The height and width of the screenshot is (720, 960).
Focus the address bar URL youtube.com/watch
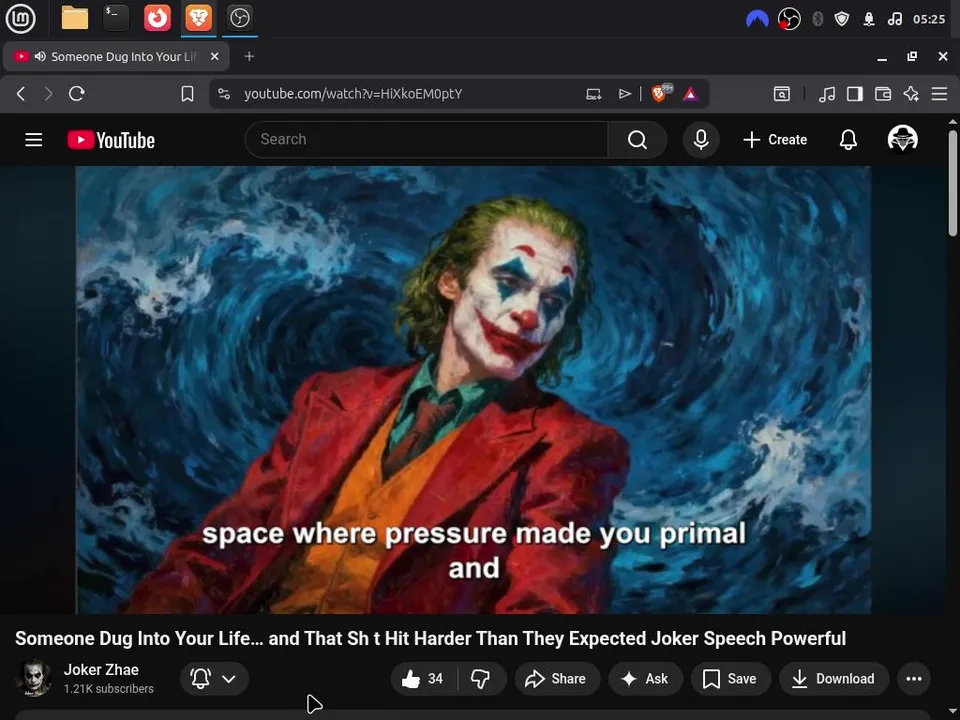coord(353,94)
